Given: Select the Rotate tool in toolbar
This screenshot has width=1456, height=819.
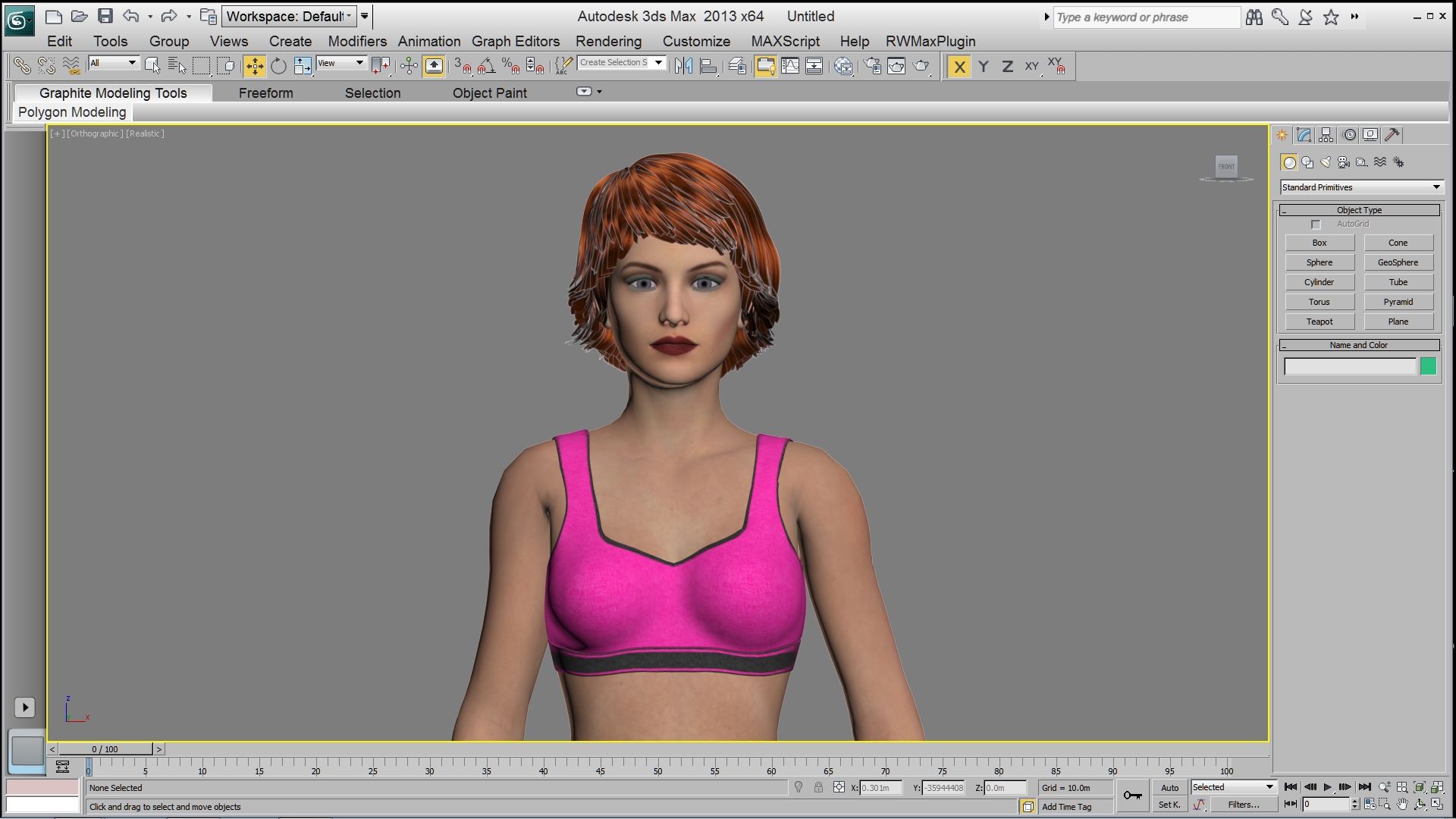Looking at the screenshot, I should (x=278, y=67).
